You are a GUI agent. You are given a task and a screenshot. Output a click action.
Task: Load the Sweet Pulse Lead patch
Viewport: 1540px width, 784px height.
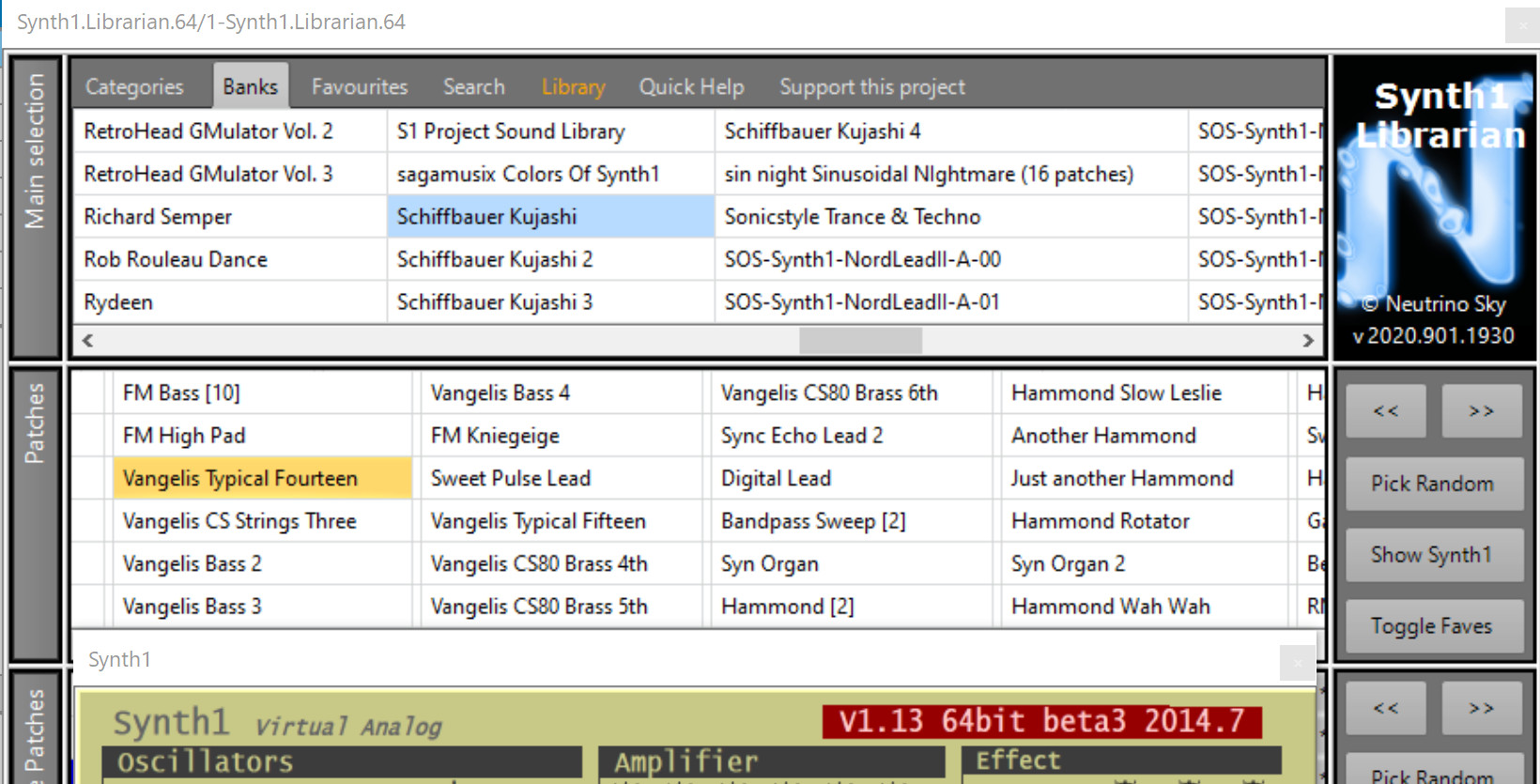pos(561,479)
